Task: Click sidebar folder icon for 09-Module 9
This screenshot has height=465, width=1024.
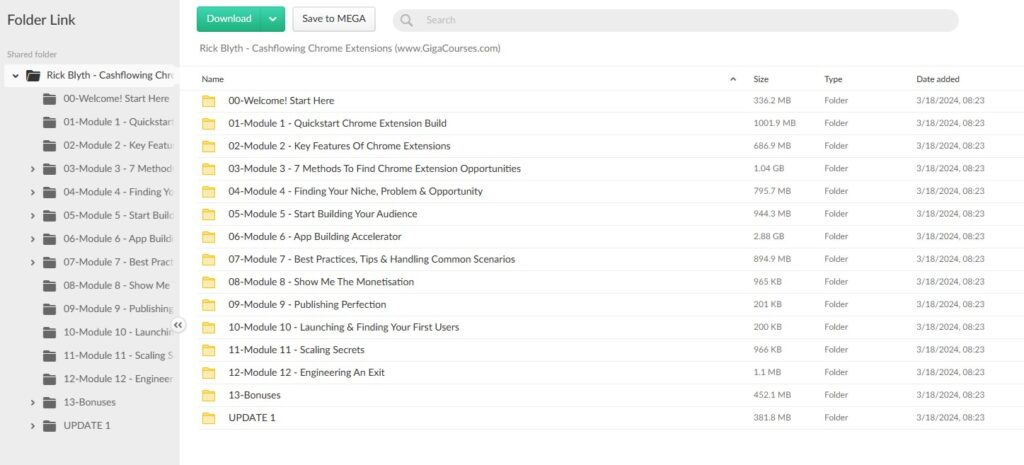Action: coord(50,309)
